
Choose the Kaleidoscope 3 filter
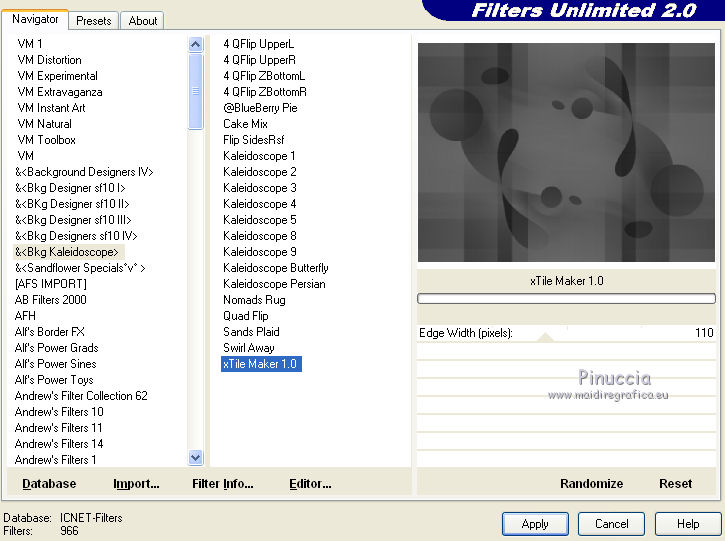coord(259,188)
